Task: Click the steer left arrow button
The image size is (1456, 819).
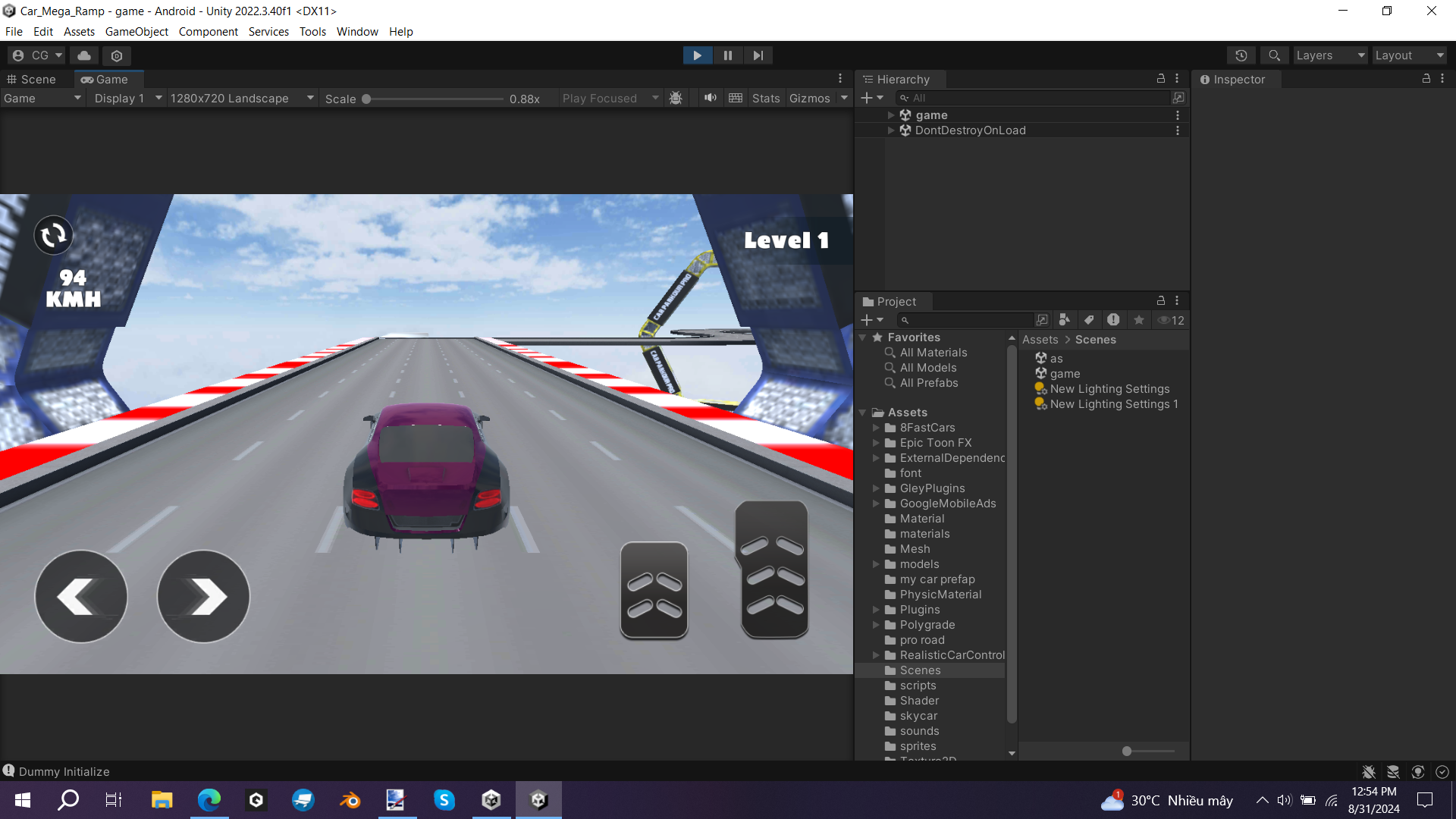Action: click(x=80, y=597)
